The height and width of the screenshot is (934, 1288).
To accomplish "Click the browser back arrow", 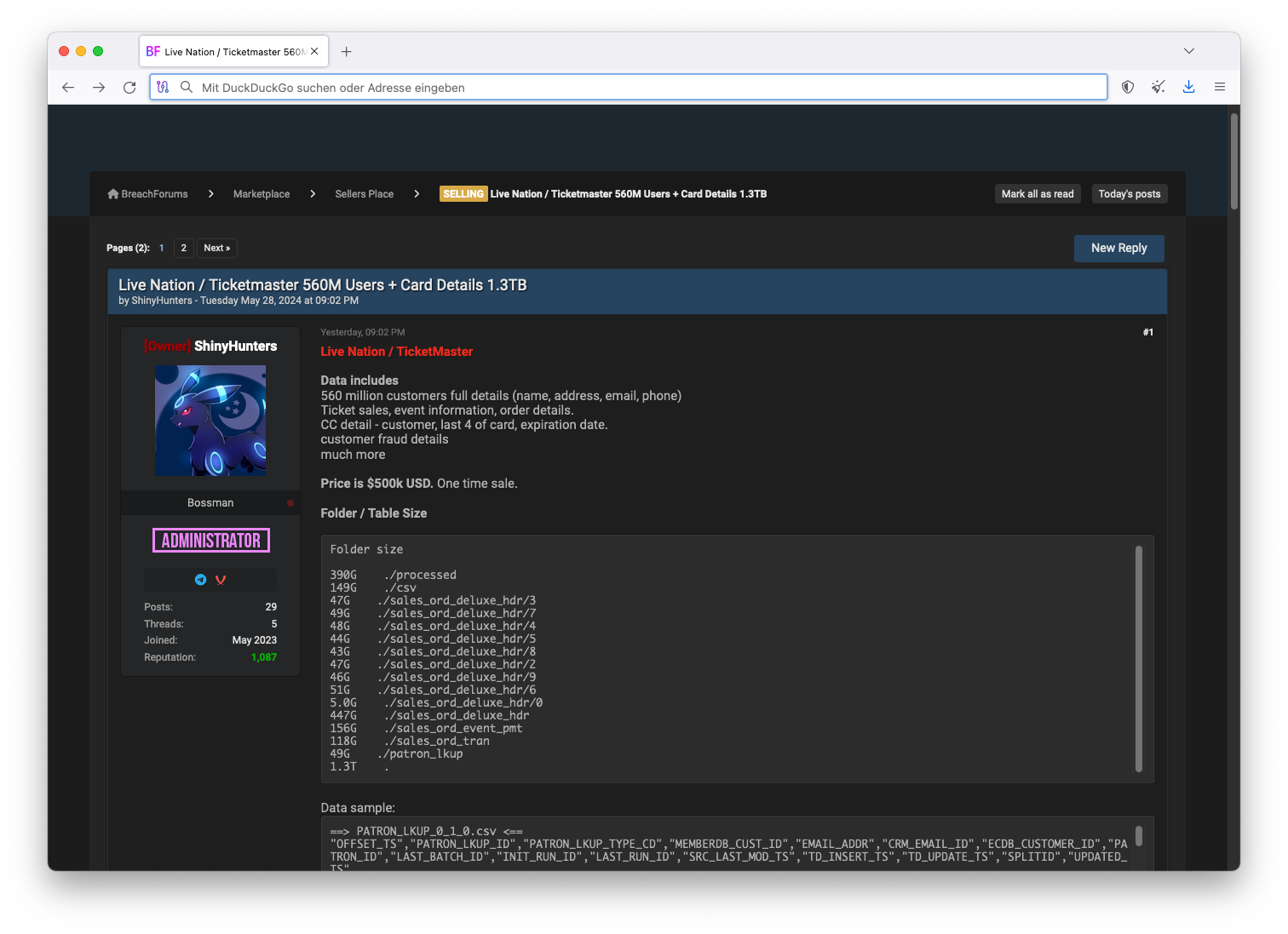I will 68,88.
